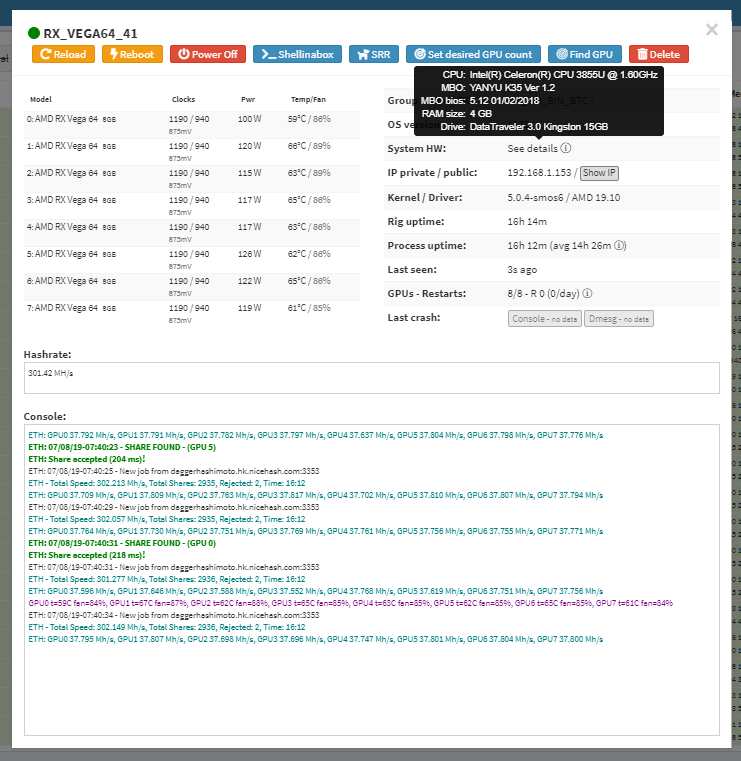Open the Dmesg - no data button
The height and width of the screenshot is (761, 741).
click(619, 319)
